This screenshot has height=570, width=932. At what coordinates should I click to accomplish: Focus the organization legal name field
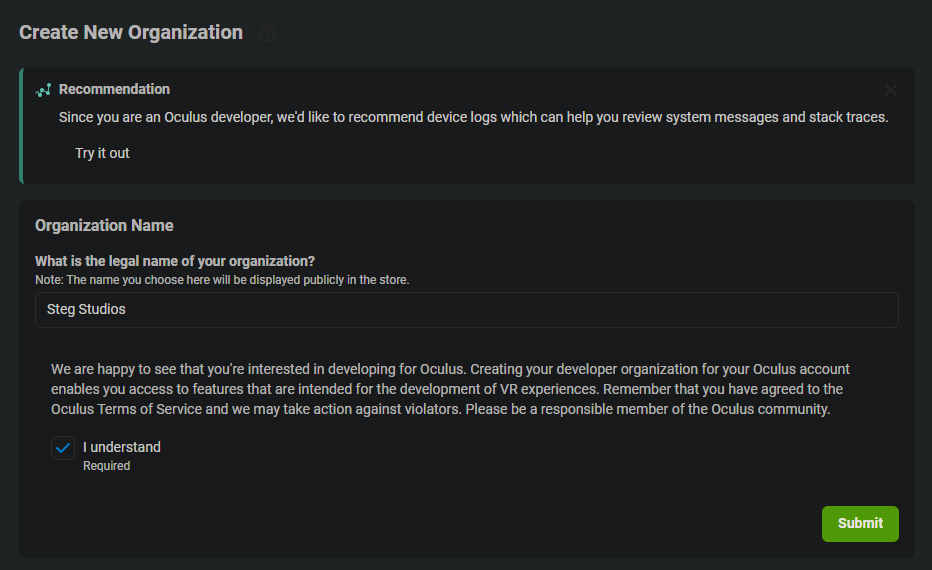[x=467, y=310]
